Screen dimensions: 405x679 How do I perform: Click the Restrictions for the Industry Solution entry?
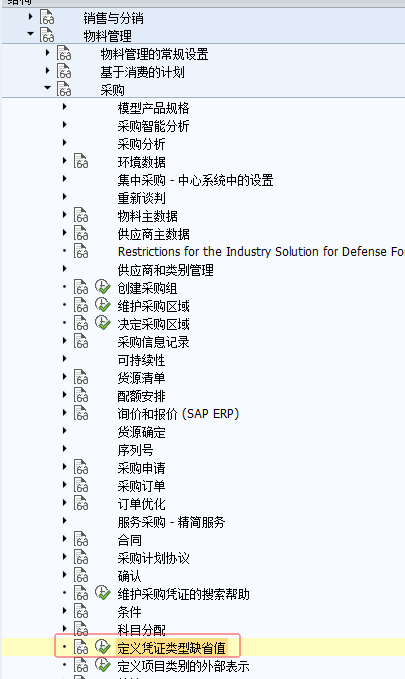point(261,252)
